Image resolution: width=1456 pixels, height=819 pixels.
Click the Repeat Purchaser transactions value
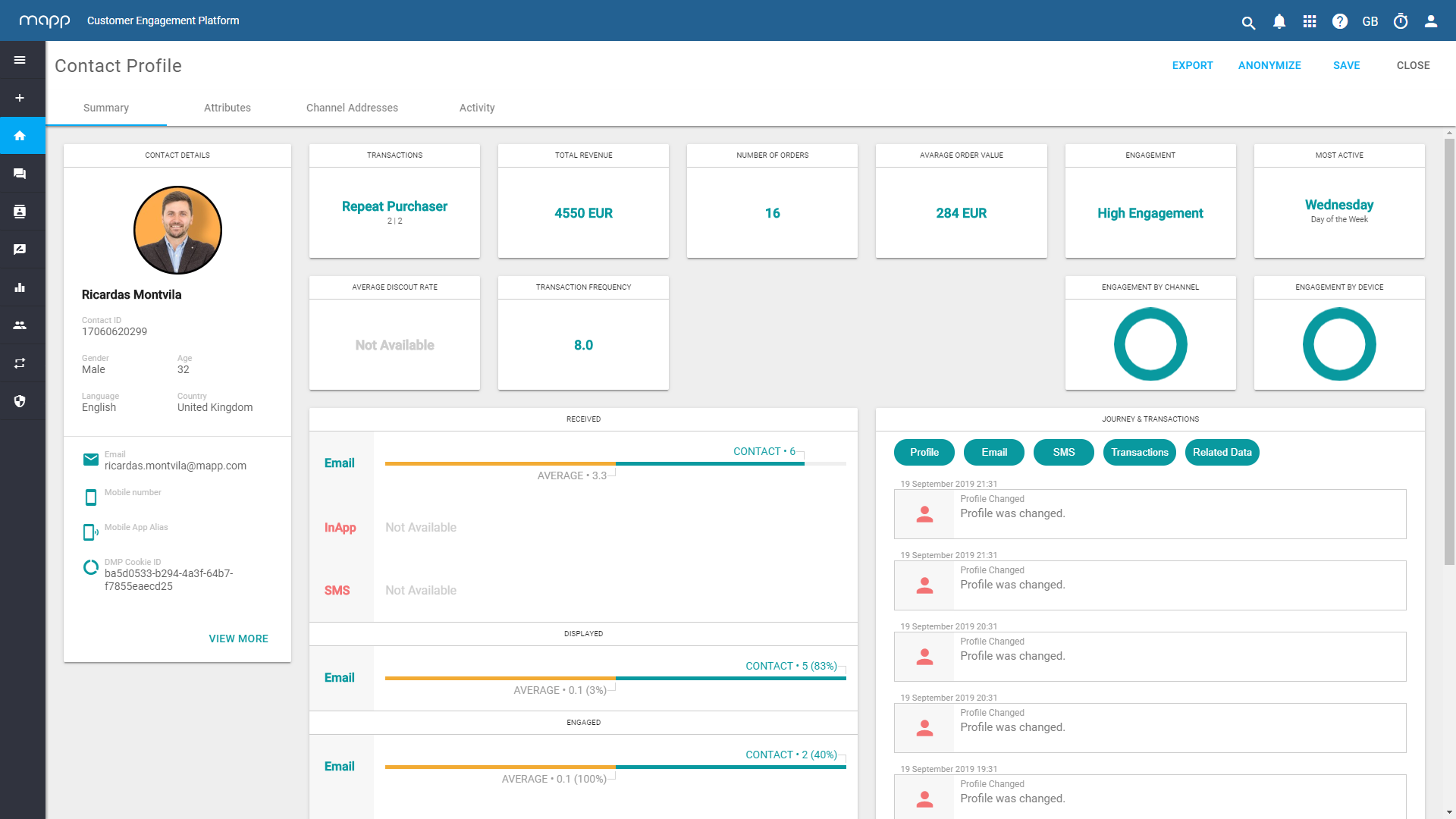(x=394, y=206)
